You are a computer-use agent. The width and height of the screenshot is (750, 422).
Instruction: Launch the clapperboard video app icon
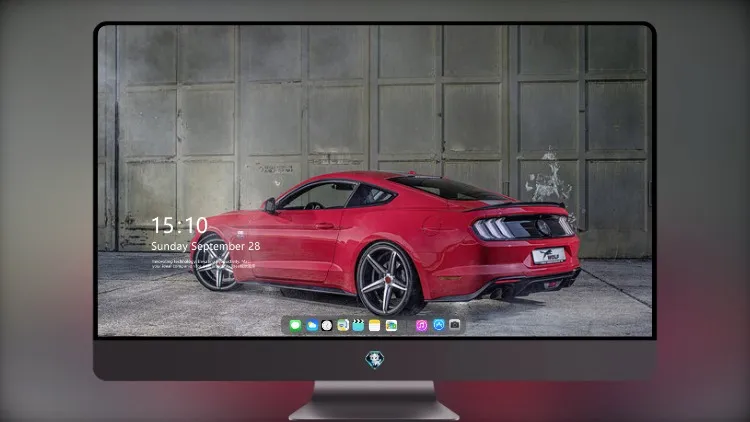coord(358,325)
